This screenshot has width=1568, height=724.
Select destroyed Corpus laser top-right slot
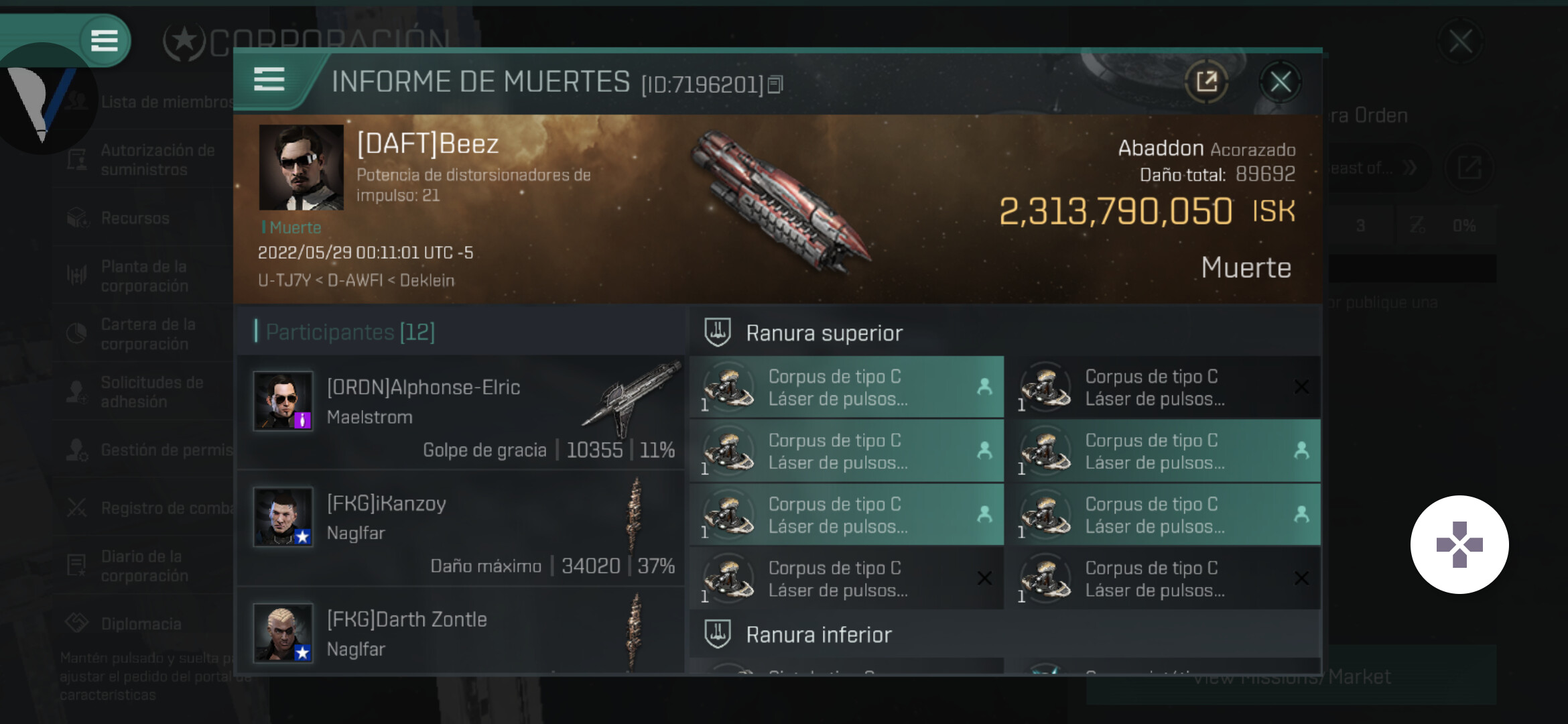pos(1166,387)
